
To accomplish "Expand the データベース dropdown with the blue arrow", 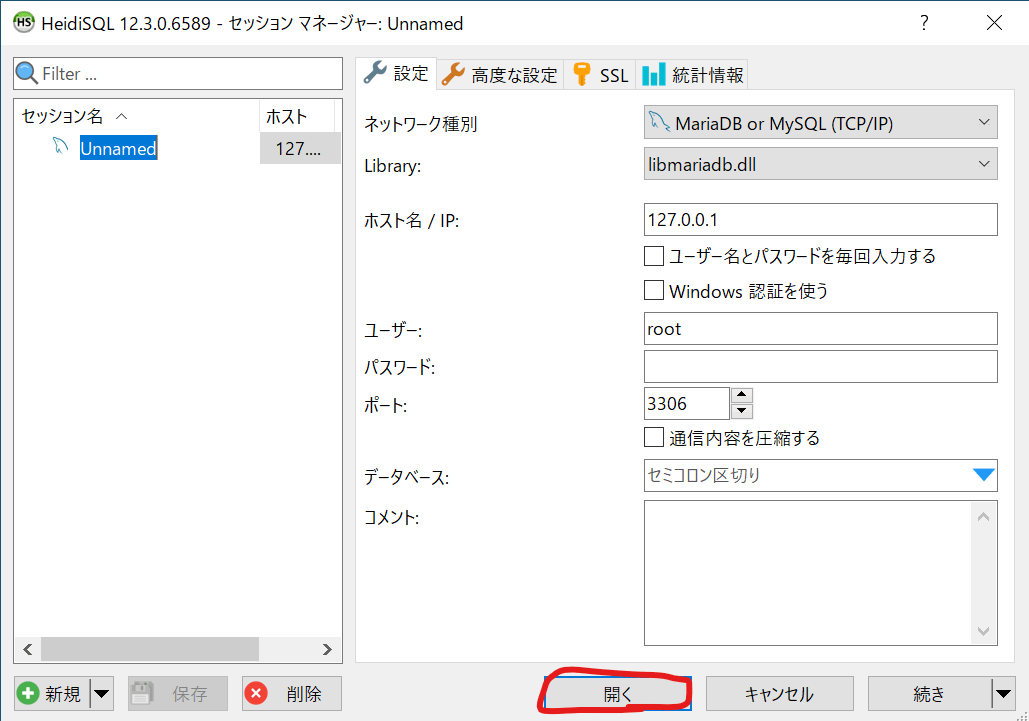I will point(983,475).
